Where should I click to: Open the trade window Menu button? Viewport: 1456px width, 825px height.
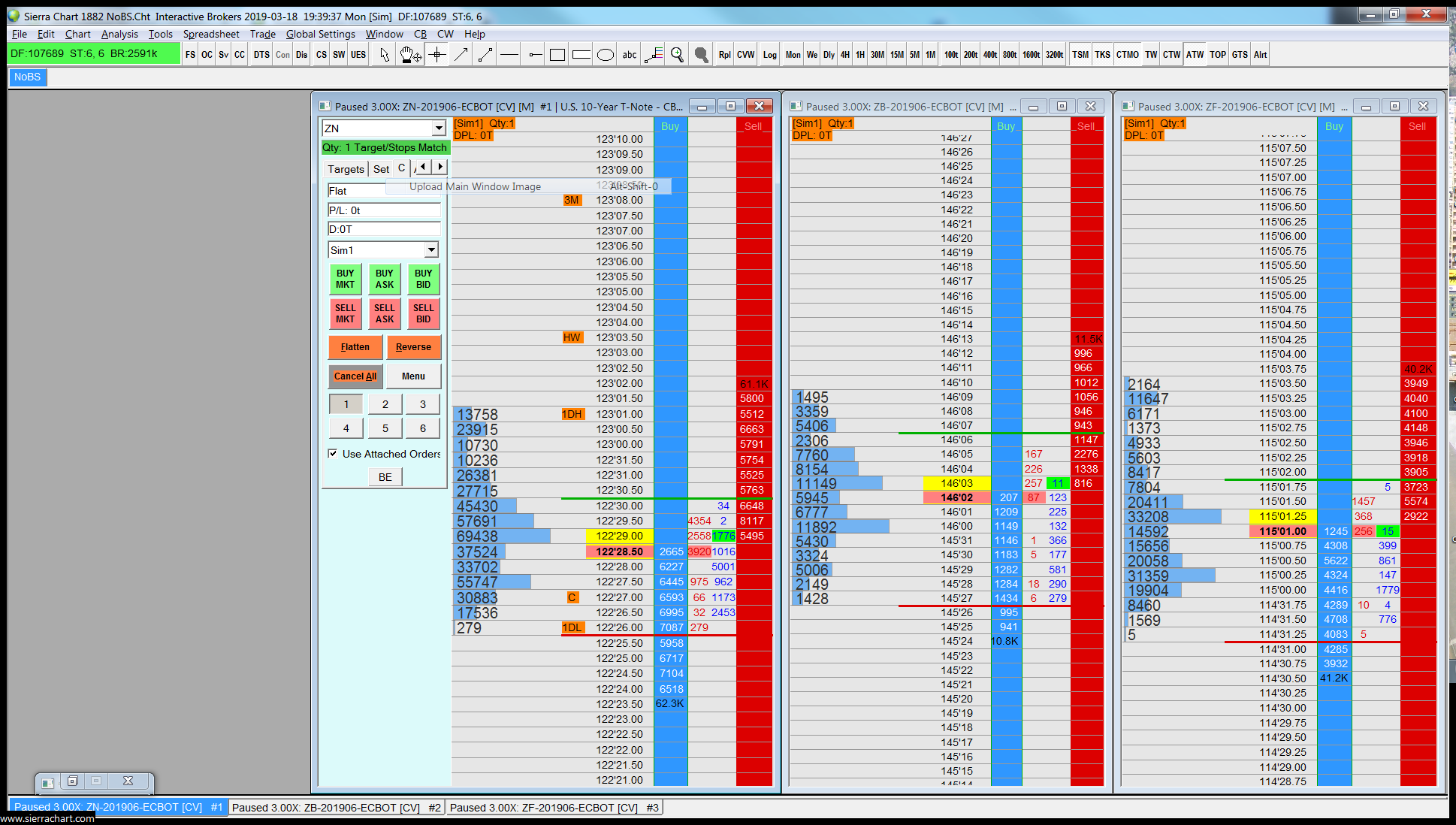tap(413, 376)
